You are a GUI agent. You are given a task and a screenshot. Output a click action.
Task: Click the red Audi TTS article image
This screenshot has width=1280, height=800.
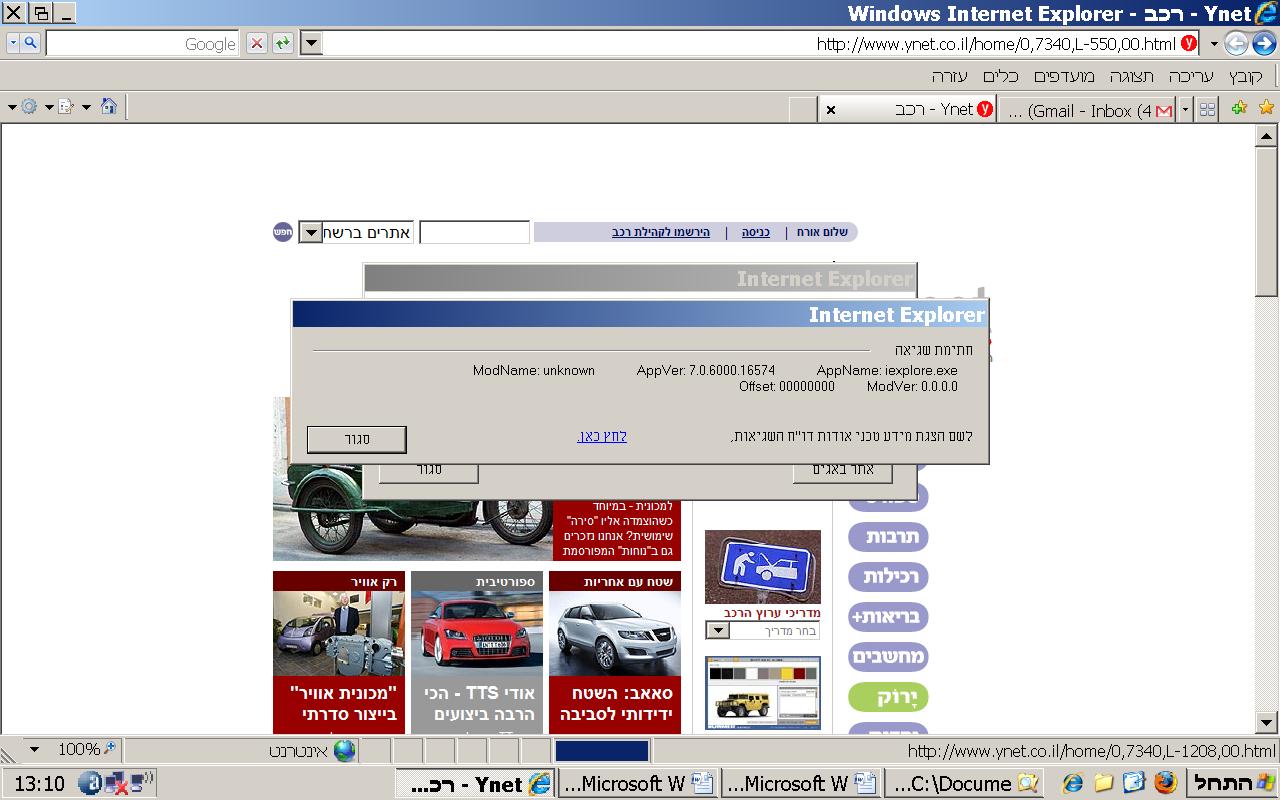(x=477, y=633)
